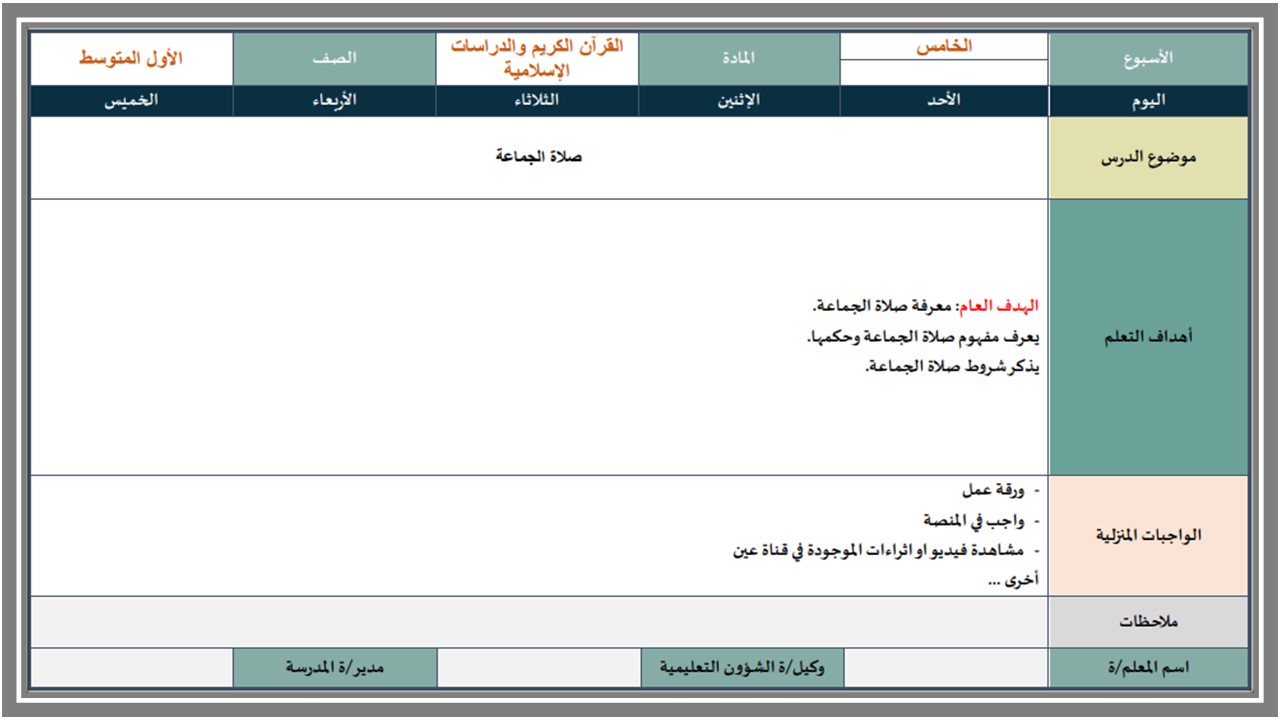
Task: Select the الخميس day column header
Action: click(132, 101)
